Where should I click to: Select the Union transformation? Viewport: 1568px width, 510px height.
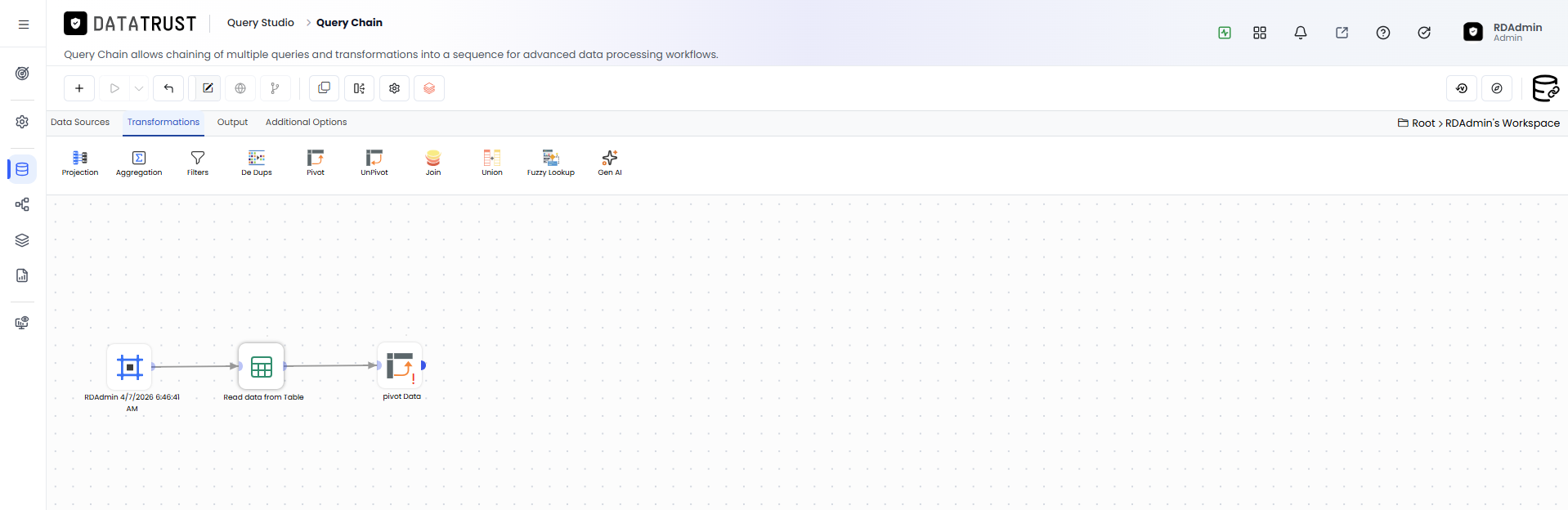(492, 163)
